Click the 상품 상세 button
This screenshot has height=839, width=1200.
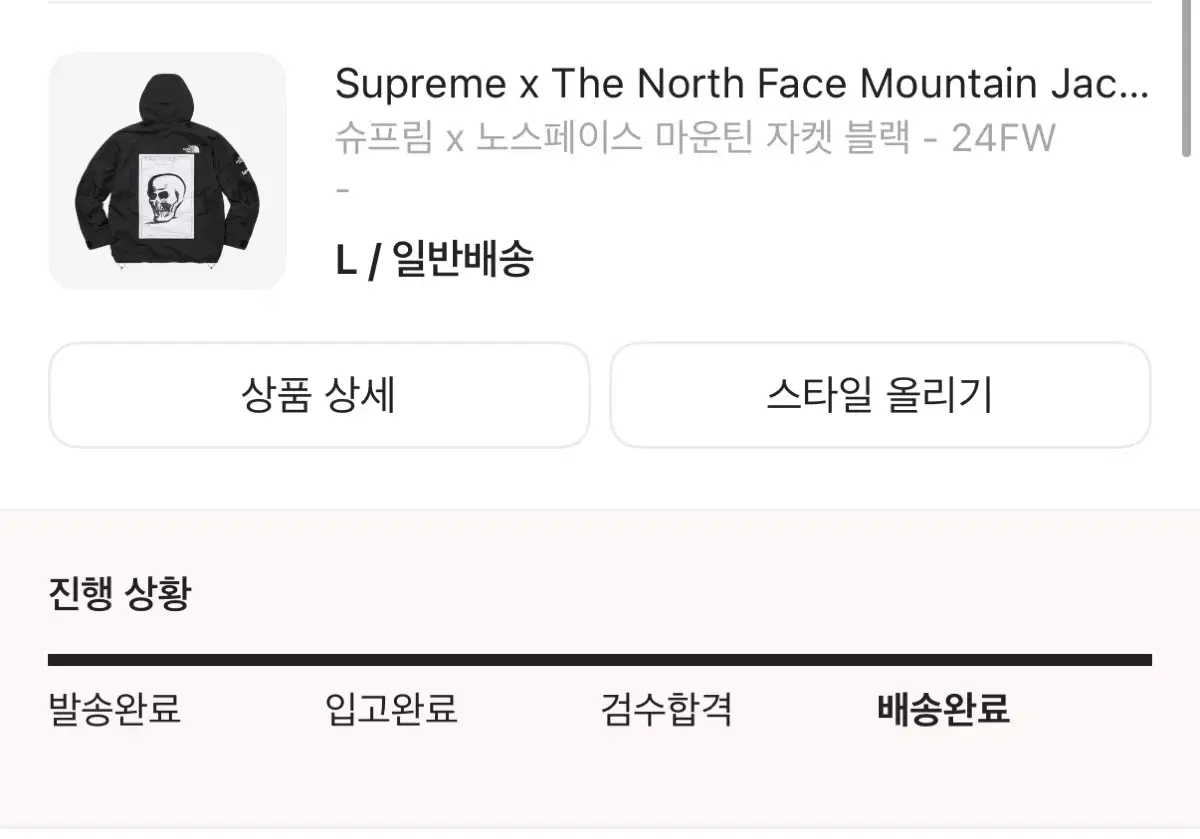pos(318,394)
